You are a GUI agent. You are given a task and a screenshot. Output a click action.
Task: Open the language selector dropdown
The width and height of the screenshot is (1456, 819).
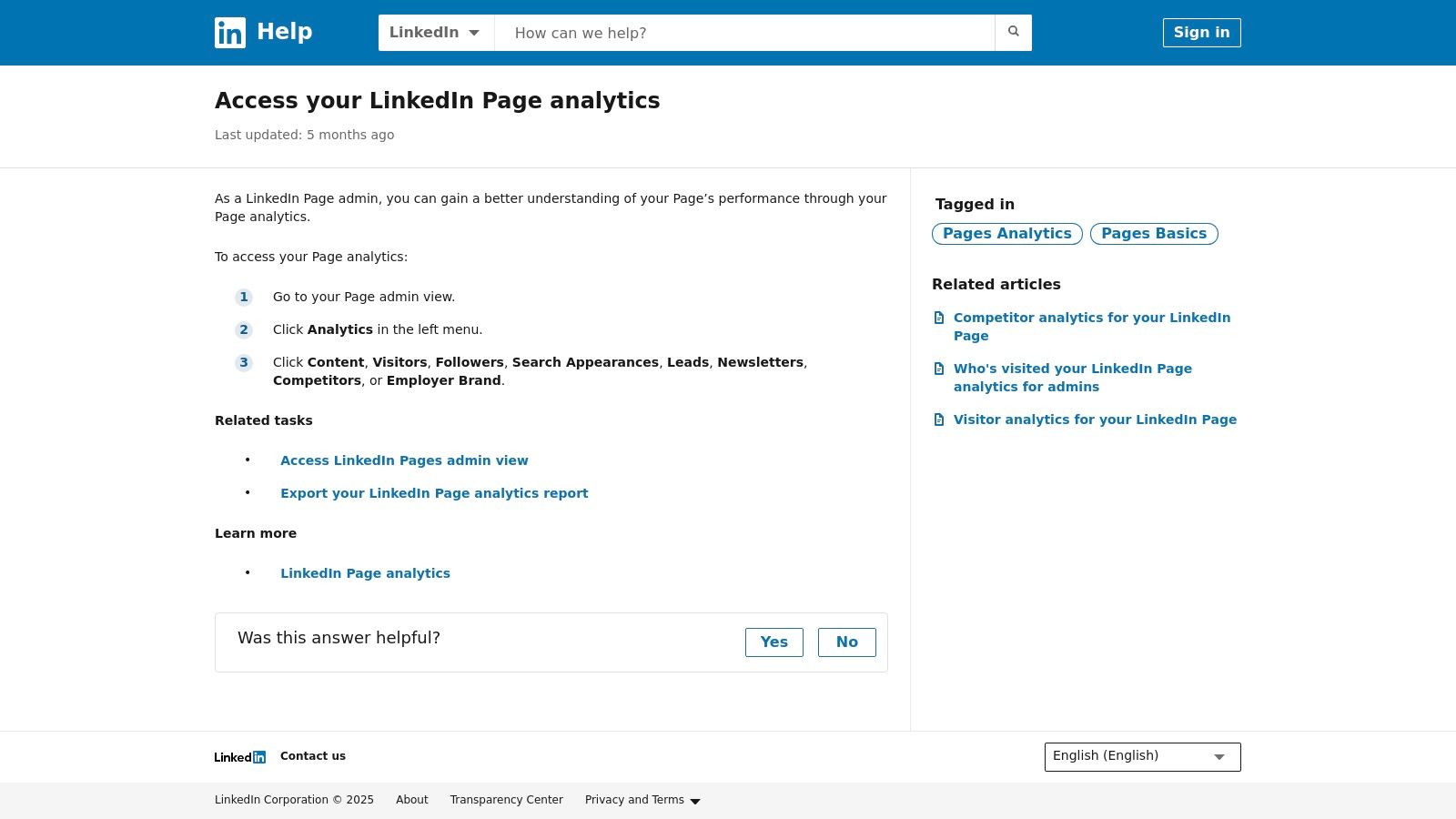click(1142, 756)
